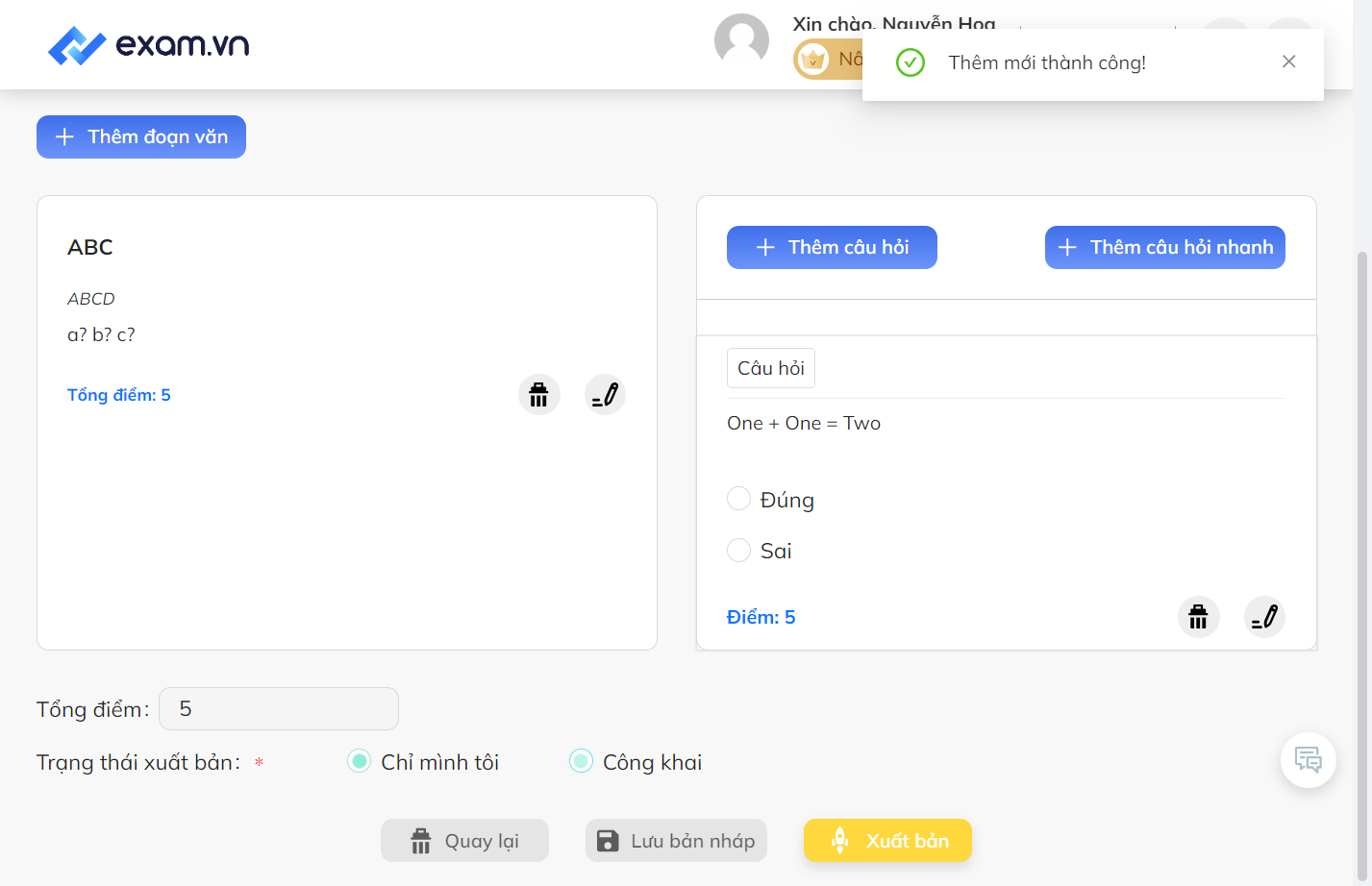Choose Công khai publish status
This screenshot has width=1372, height=886.
[581, 761]
